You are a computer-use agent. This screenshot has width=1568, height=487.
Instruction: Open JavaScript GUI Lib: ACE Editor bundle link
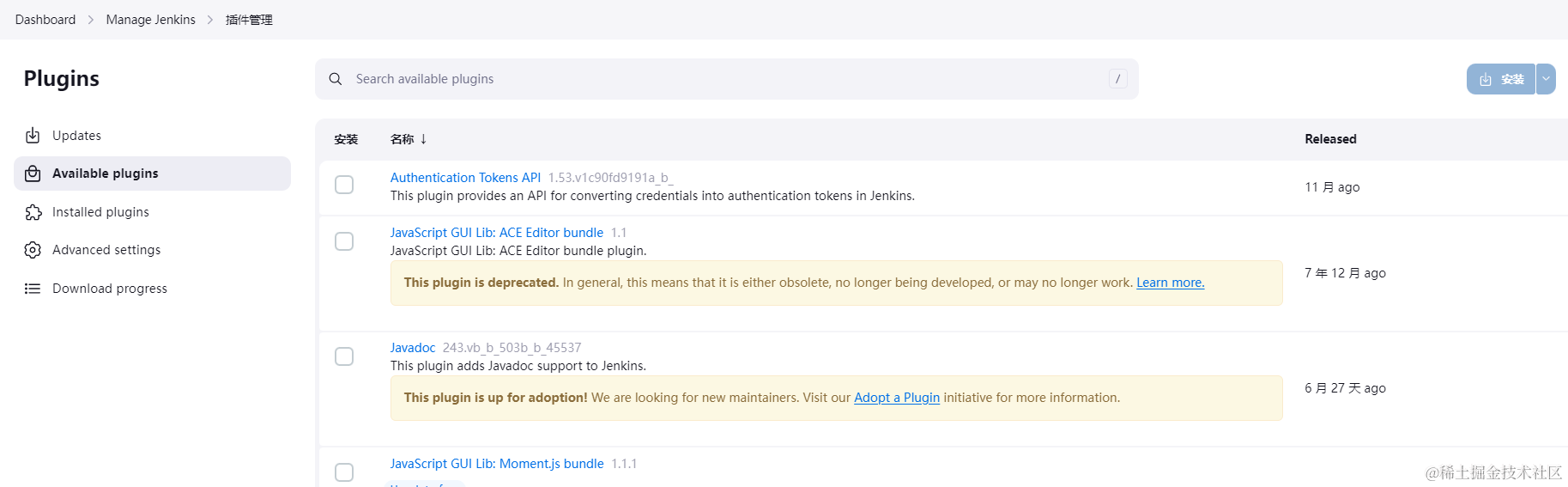point(497,233)
